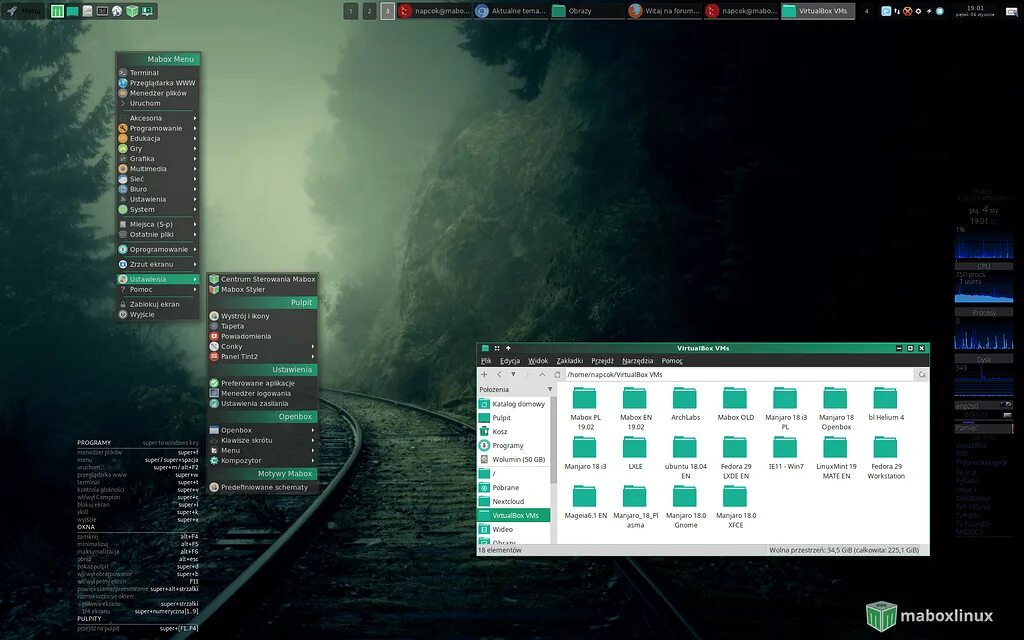The width and height of the screenshot is (1024, 640).
Task: Select Zablokuj ekran in Mabox Menu
Action: pyautogui.click(x=157, y=304)
